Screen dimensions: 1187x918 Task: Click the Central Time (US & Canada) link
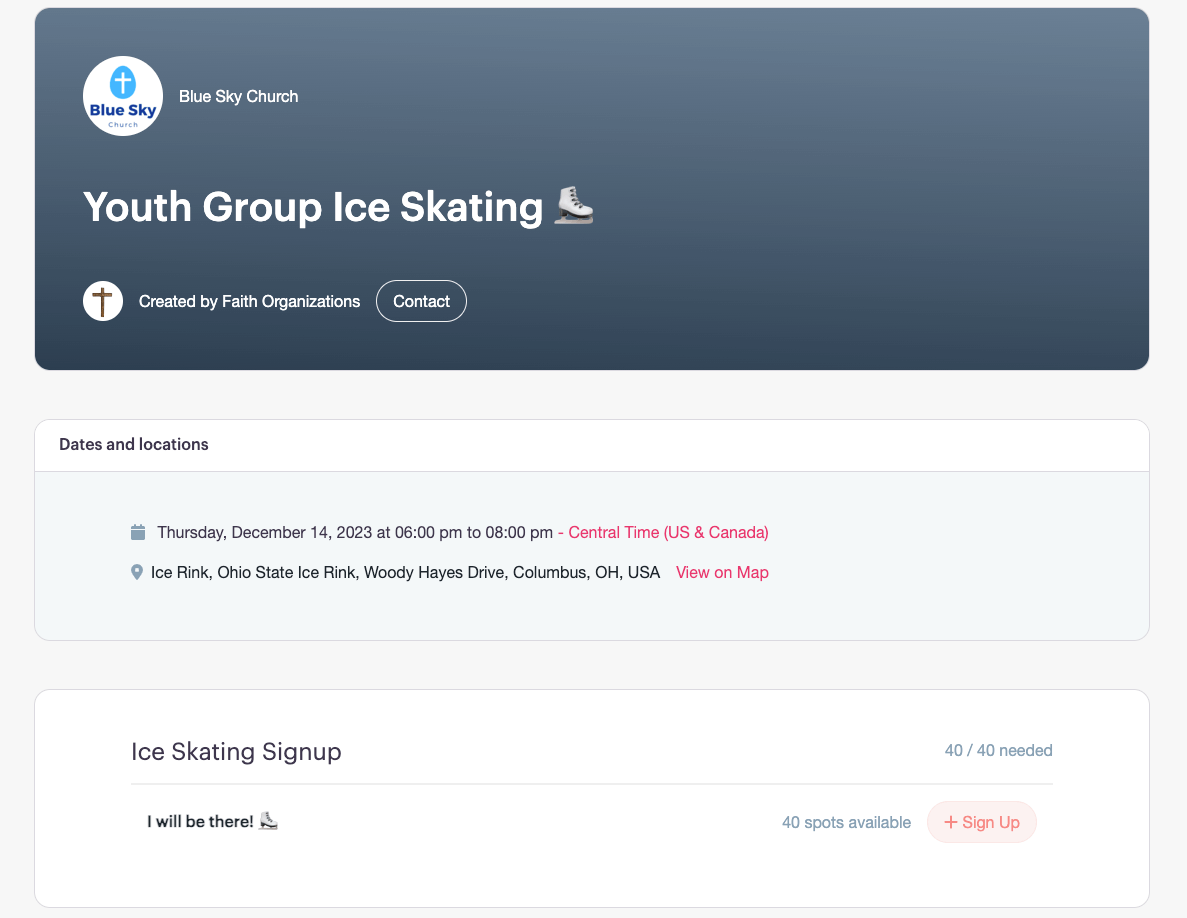668,532
